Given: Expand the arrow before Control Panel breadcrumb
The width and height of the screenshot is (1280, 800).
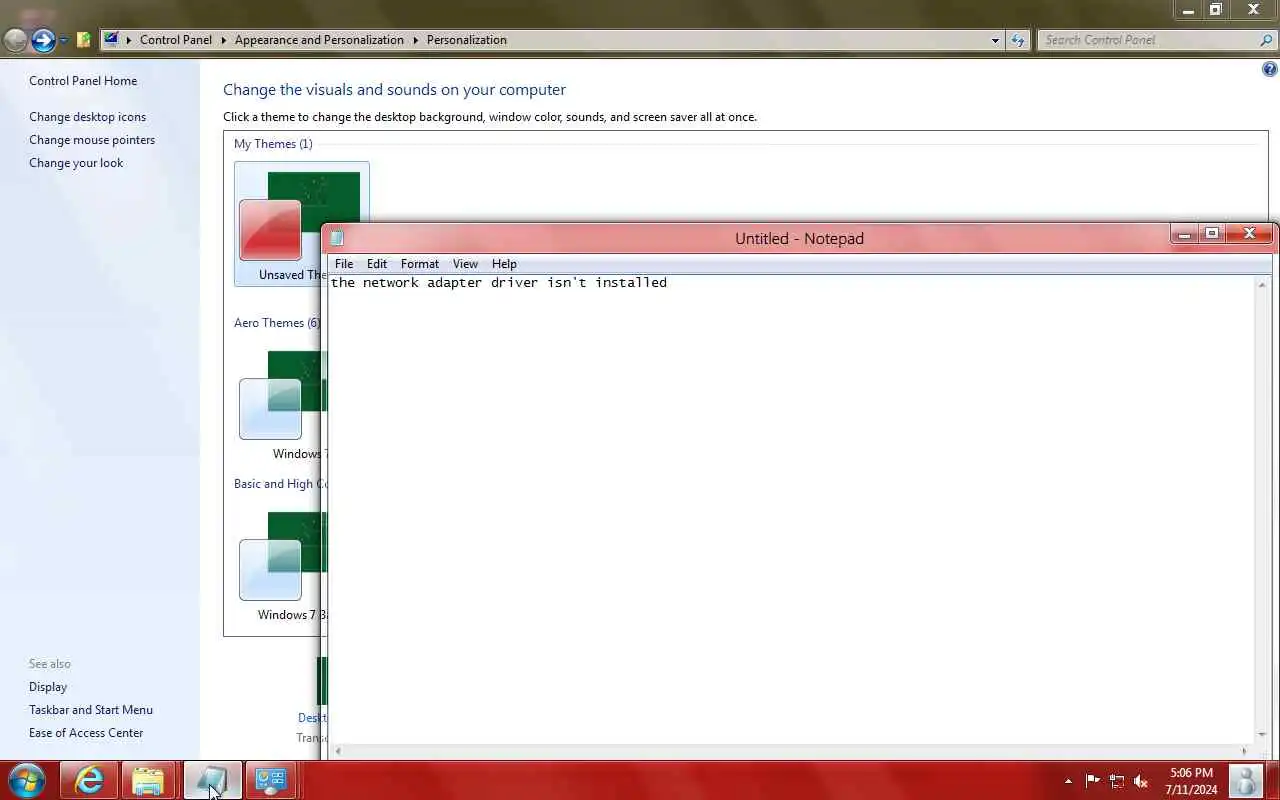Looking at the screenshot, I should coord(129,40).
